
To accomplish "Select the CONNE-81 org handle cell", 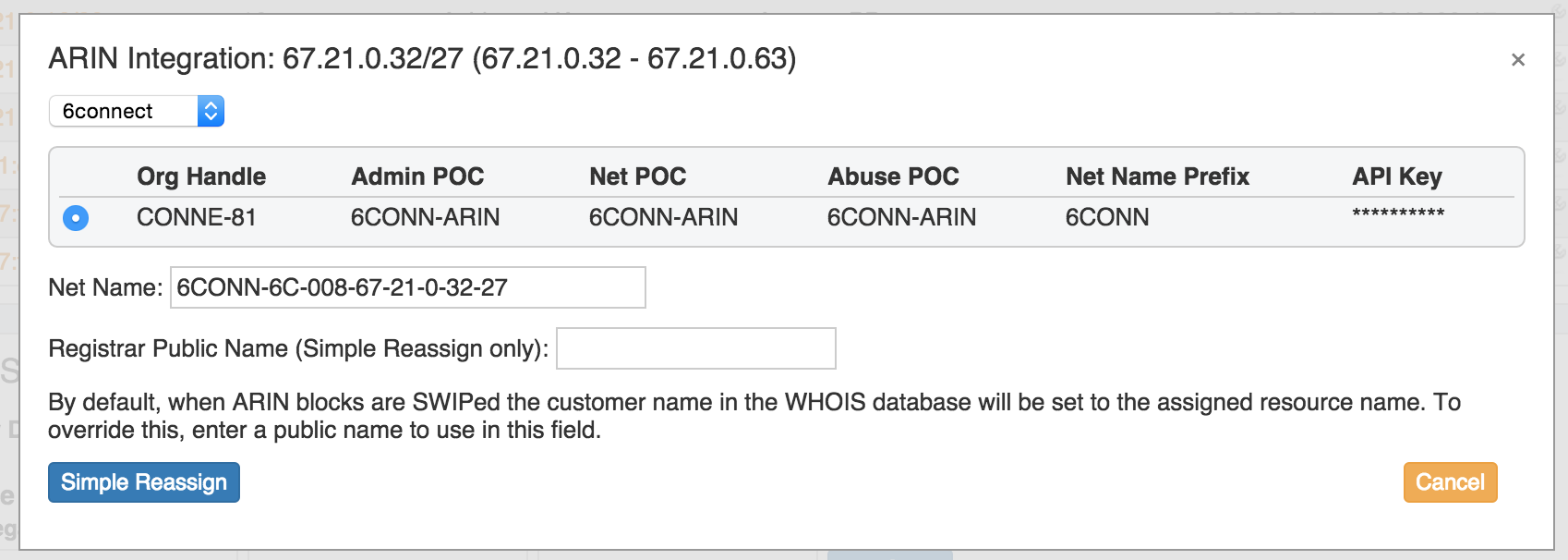I will (x=197, y=217).
